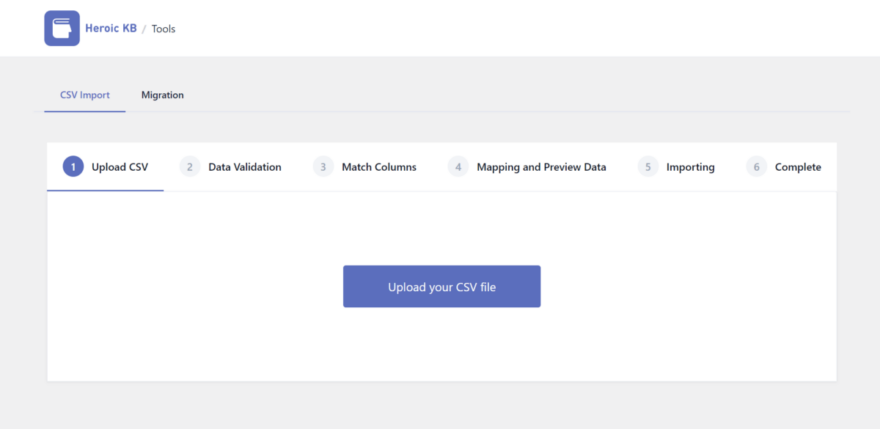This screenshot has width=880, height=429.
Task: Open the Heroic KB breadcrumb link
Action: pos(111,28)
